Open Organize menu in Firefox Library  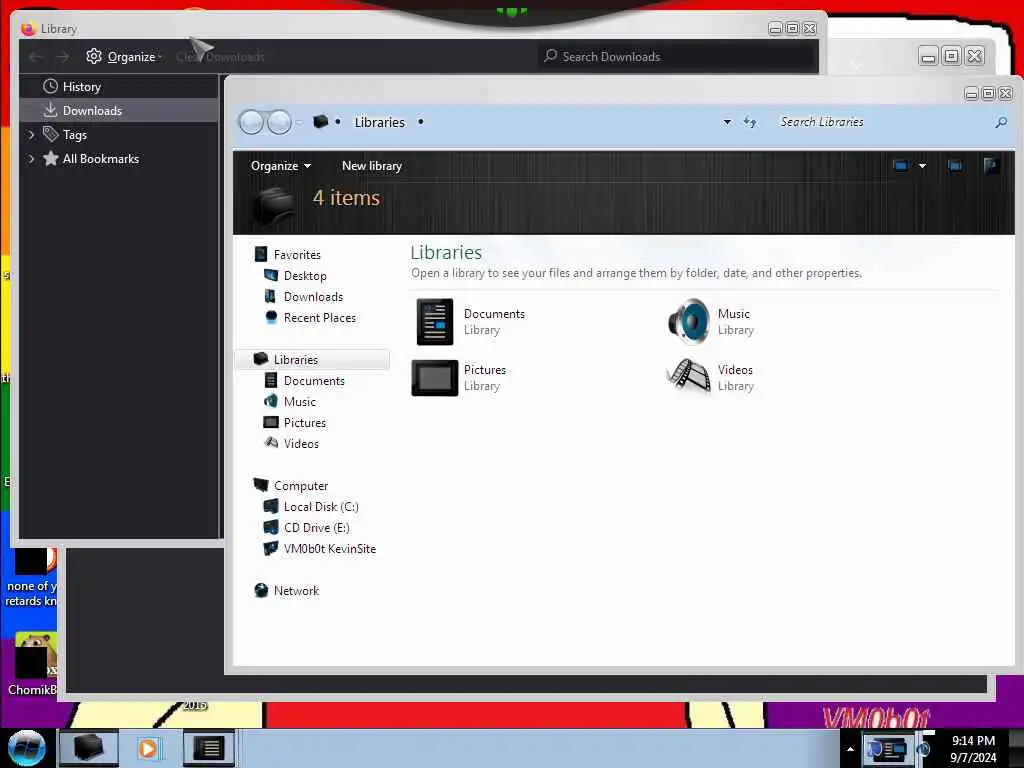pos(123,57)
